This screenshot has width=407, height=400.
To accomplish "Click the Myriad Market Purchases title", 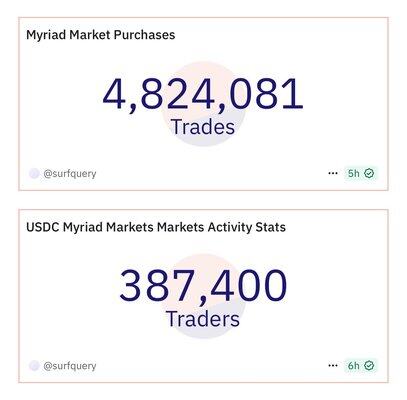I will [x=101, y=35].
